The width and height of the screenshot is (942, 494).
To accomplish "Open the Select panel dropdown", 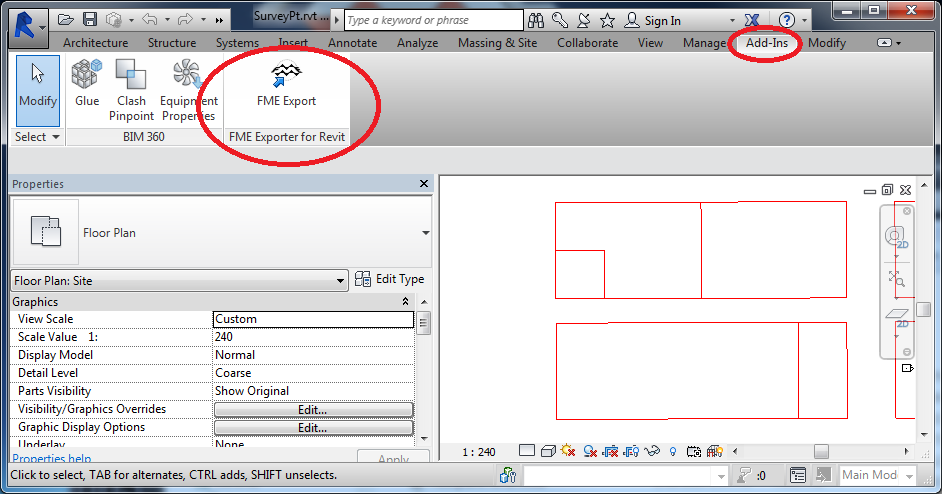I will (x=37, y=137).
